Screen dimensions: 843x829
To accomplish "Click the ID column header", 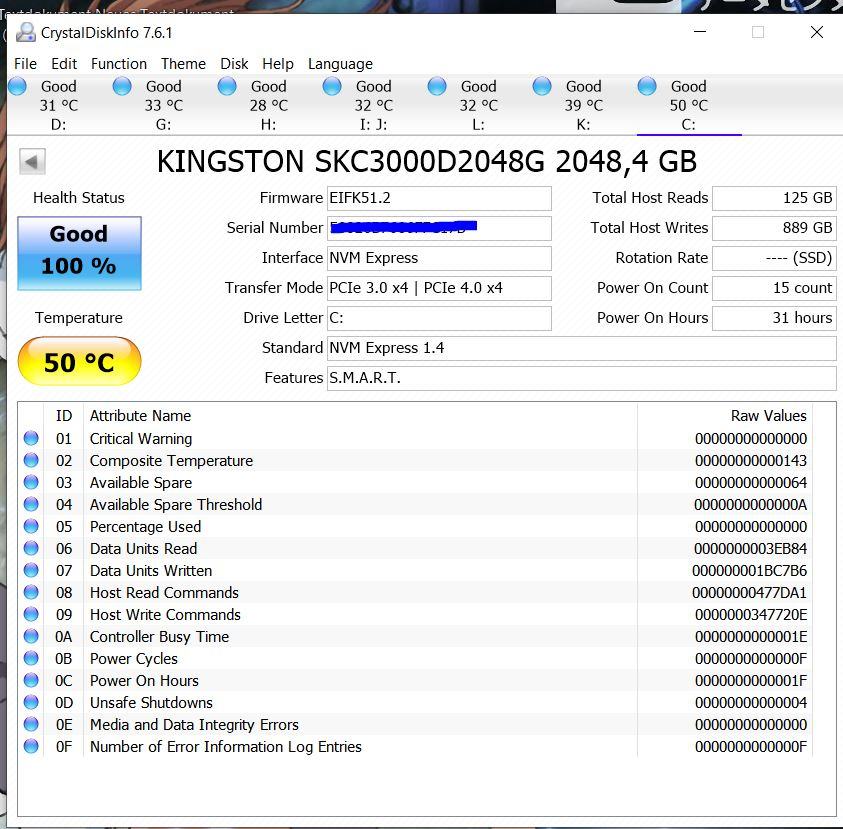I will [x=63, y=416].
